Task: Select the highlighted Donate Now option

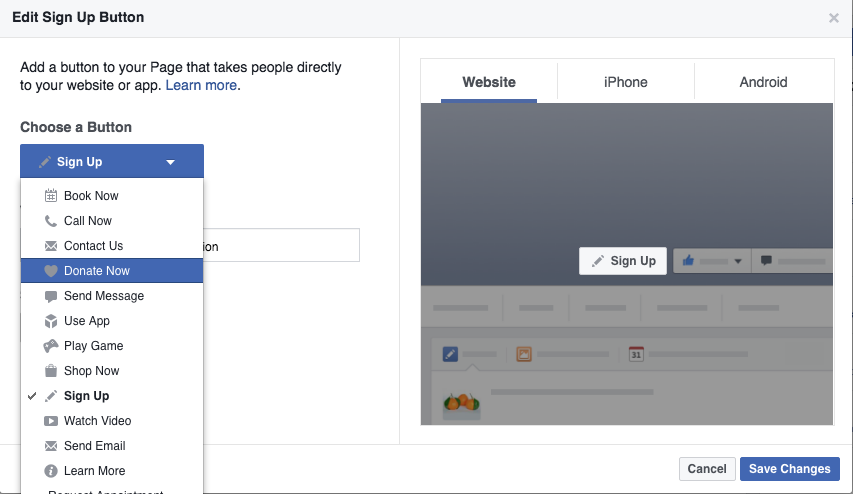Action: coord(112,271)
